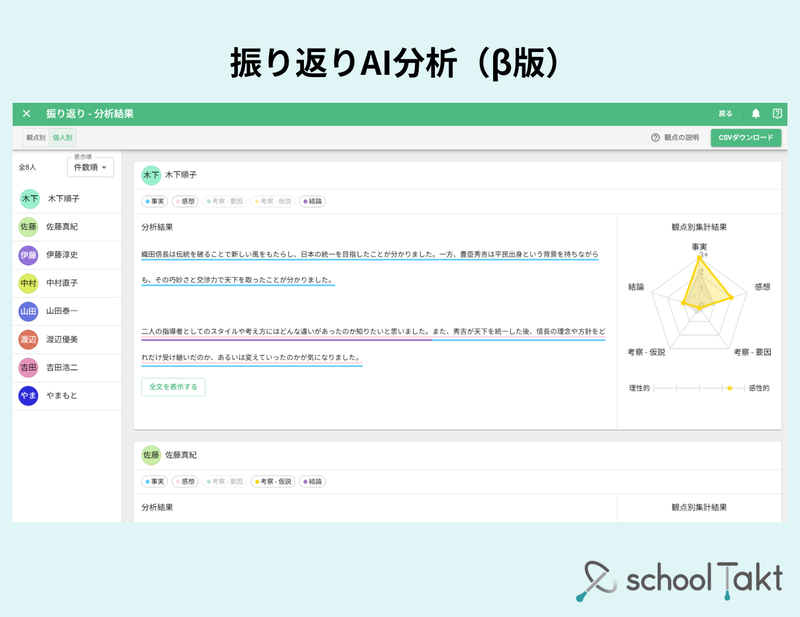Select the 佐藤 avatar in the sidebar
This screenshot has width=800, height=617.
27,227
